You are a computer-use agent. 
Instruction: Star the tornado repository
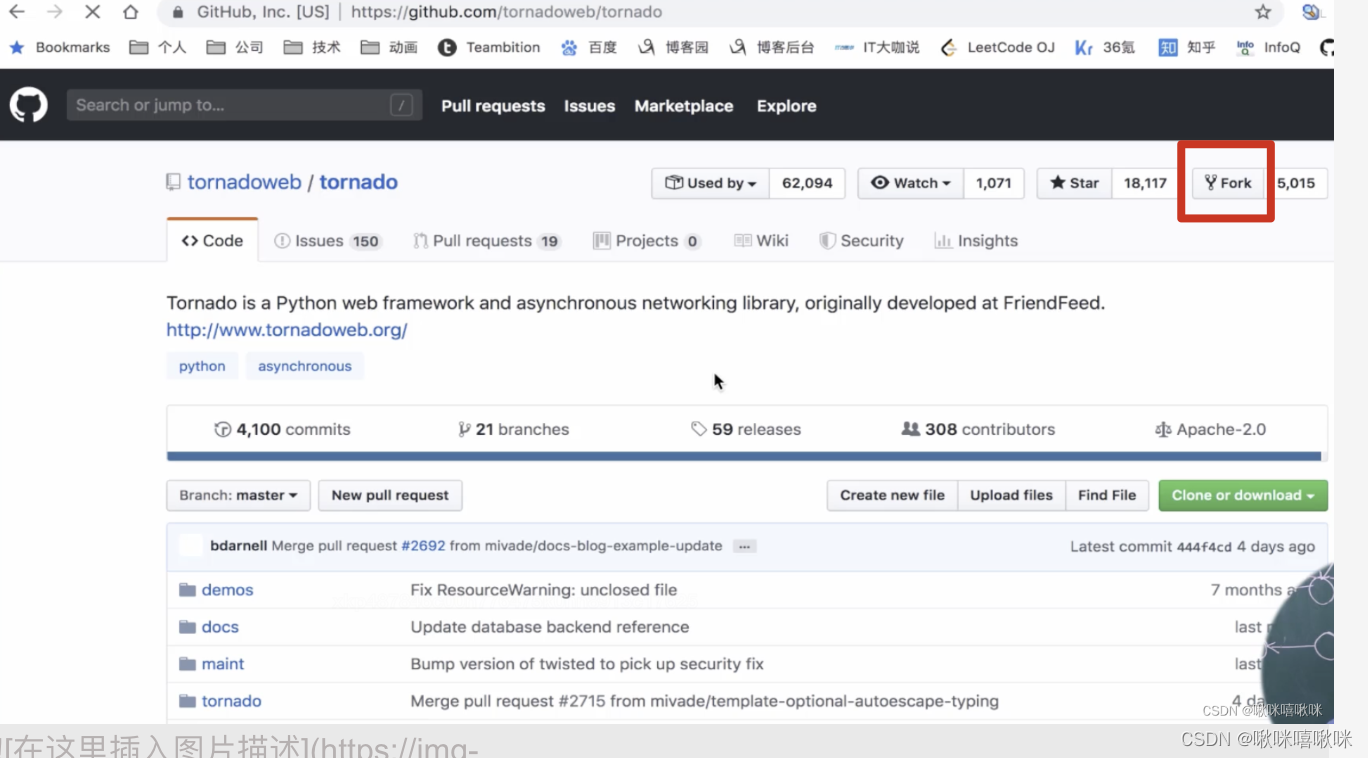pyautogui.click(x=1074, y=183)
